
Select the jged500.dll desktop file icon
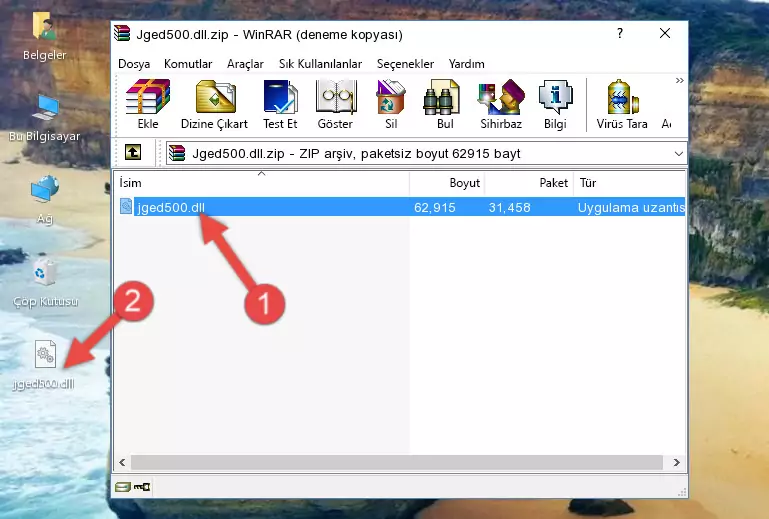(44, 365)
